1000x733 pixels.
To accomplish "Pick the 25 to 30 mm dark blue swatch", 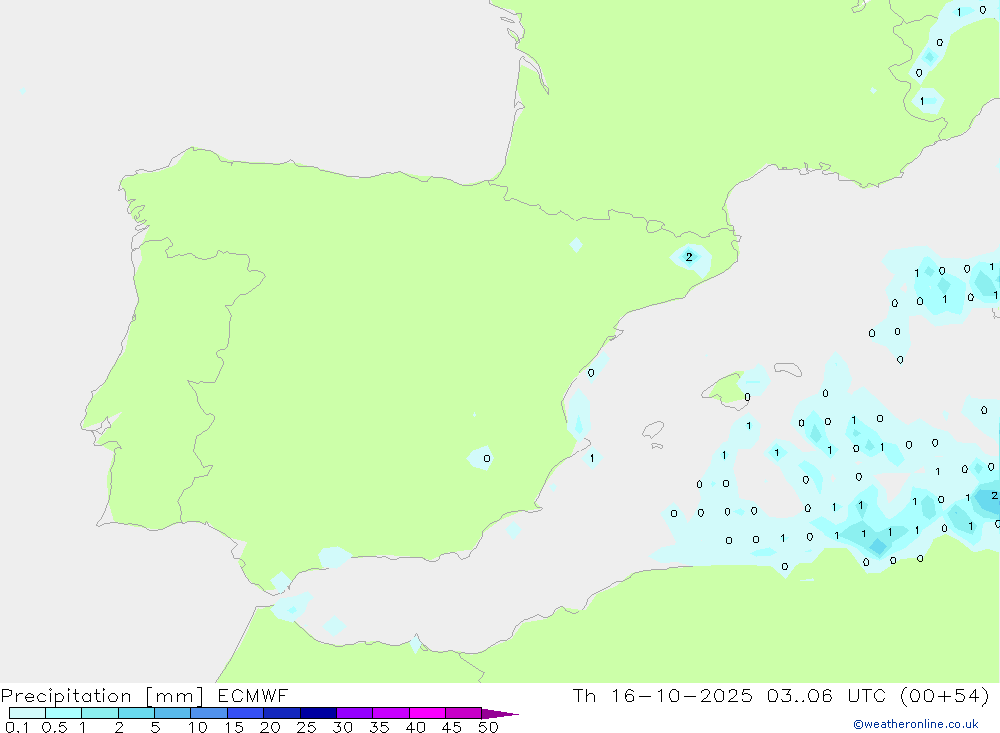I will [318, 713].
